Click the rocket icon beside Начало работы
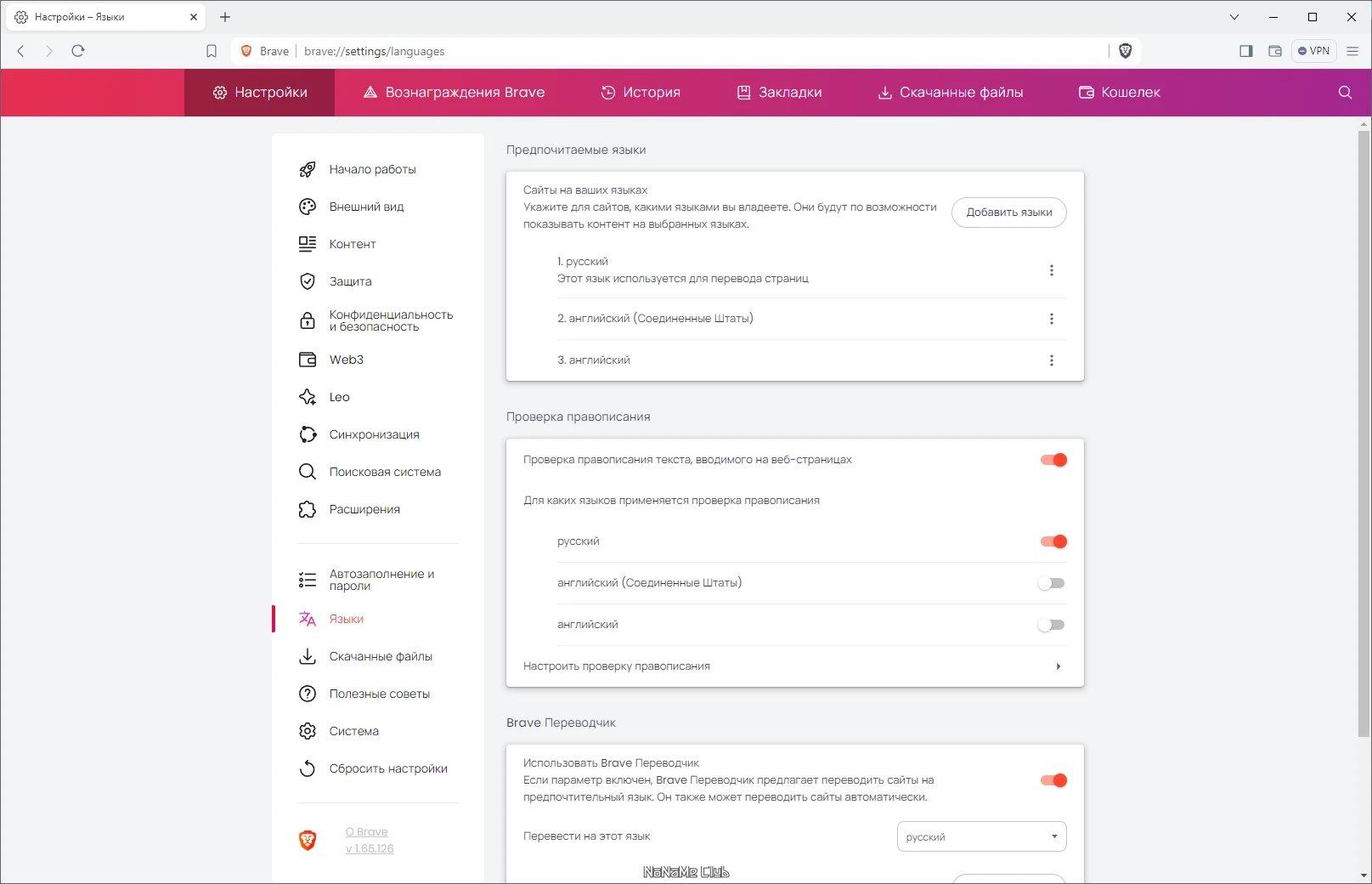 pos(308,169)
